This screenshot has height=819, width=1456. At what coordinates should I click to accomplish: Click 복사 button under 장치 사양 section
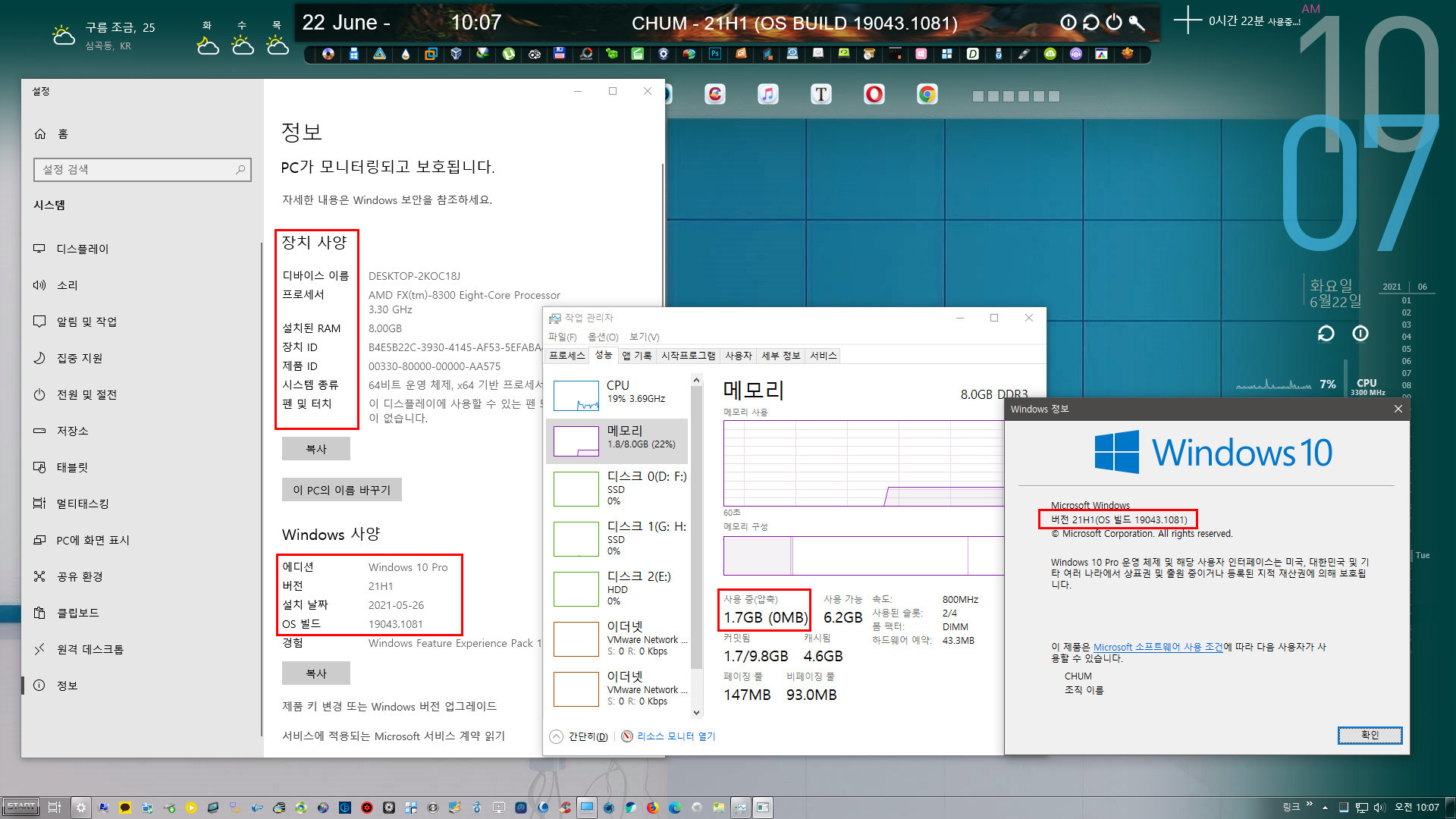314,448
